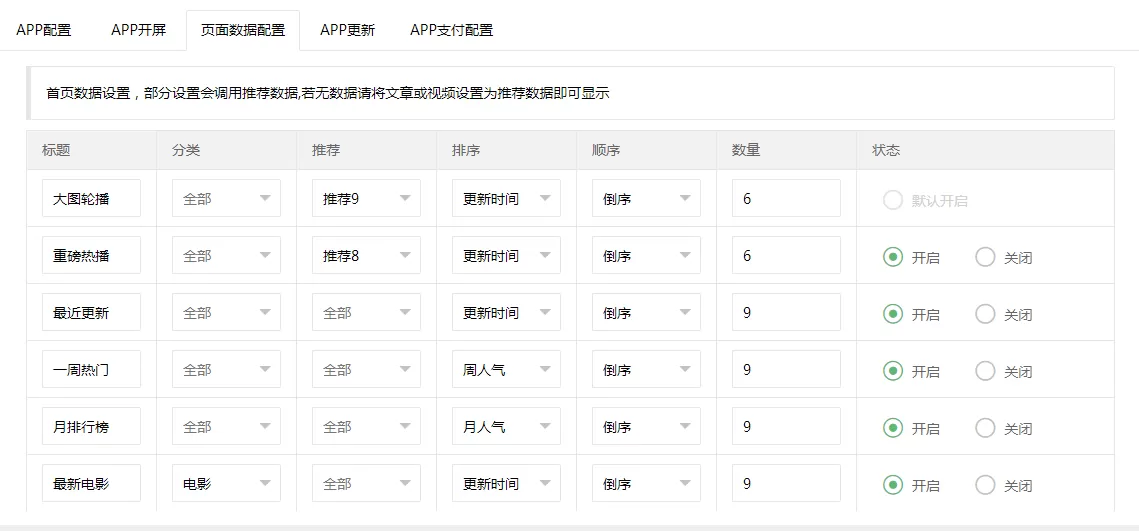The height and width of the screenshot is (531, 1139).
Task: Open the APP支付配置 tab
Action: pyautogui.click(x=451, y=30)
